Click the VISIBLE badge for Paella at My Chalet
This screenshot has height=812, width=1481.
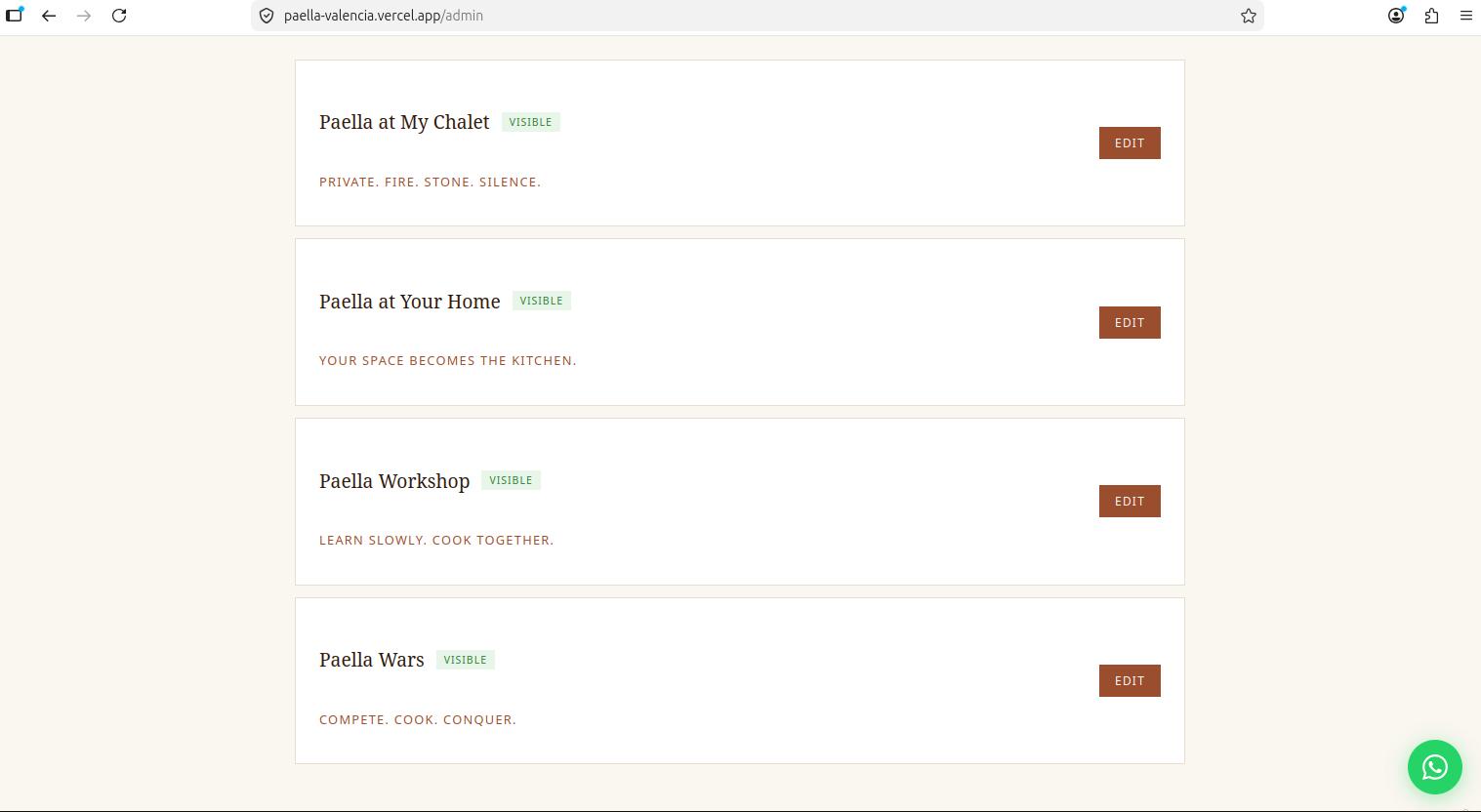pos(530,122)
